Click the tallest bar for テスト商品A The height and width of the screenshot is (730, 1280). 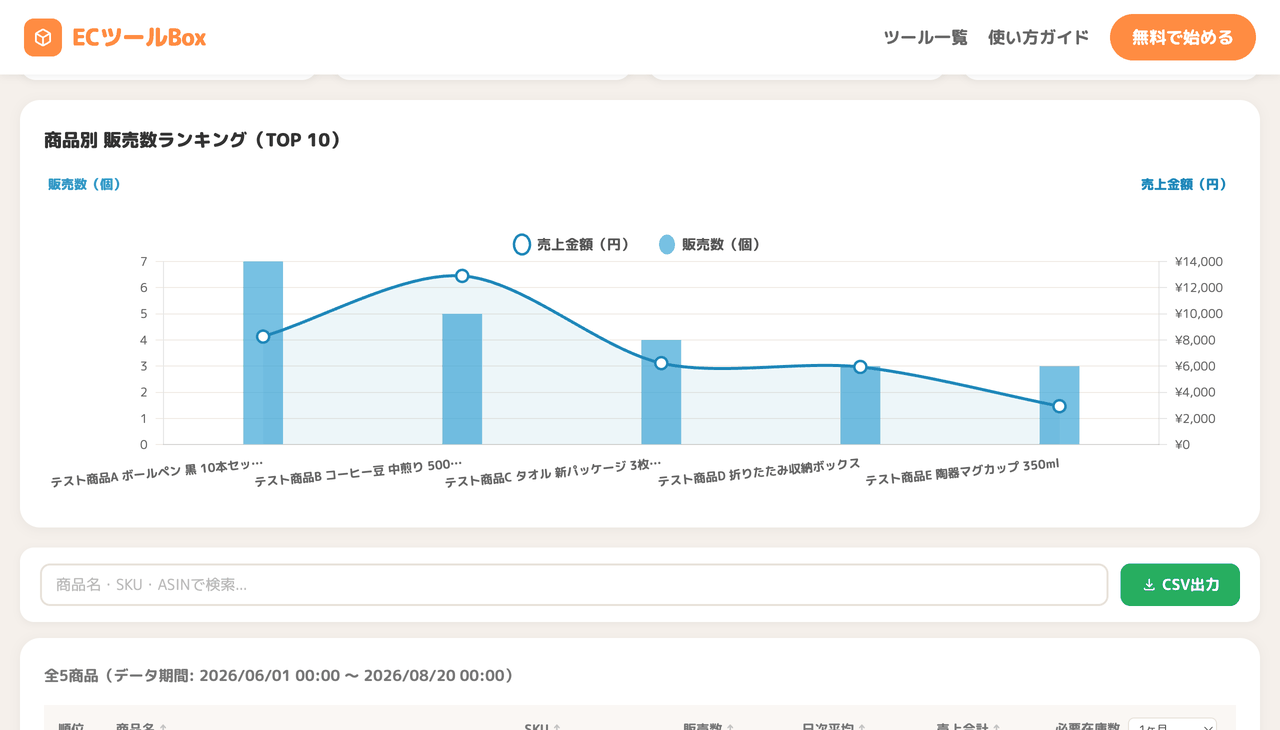[263, 353]
